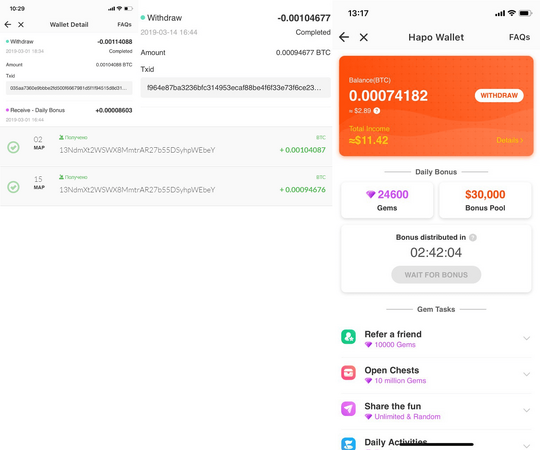The image size is (540, 450).
Task: Expand the Refer a friend task
Action: (x=526, y=338)
